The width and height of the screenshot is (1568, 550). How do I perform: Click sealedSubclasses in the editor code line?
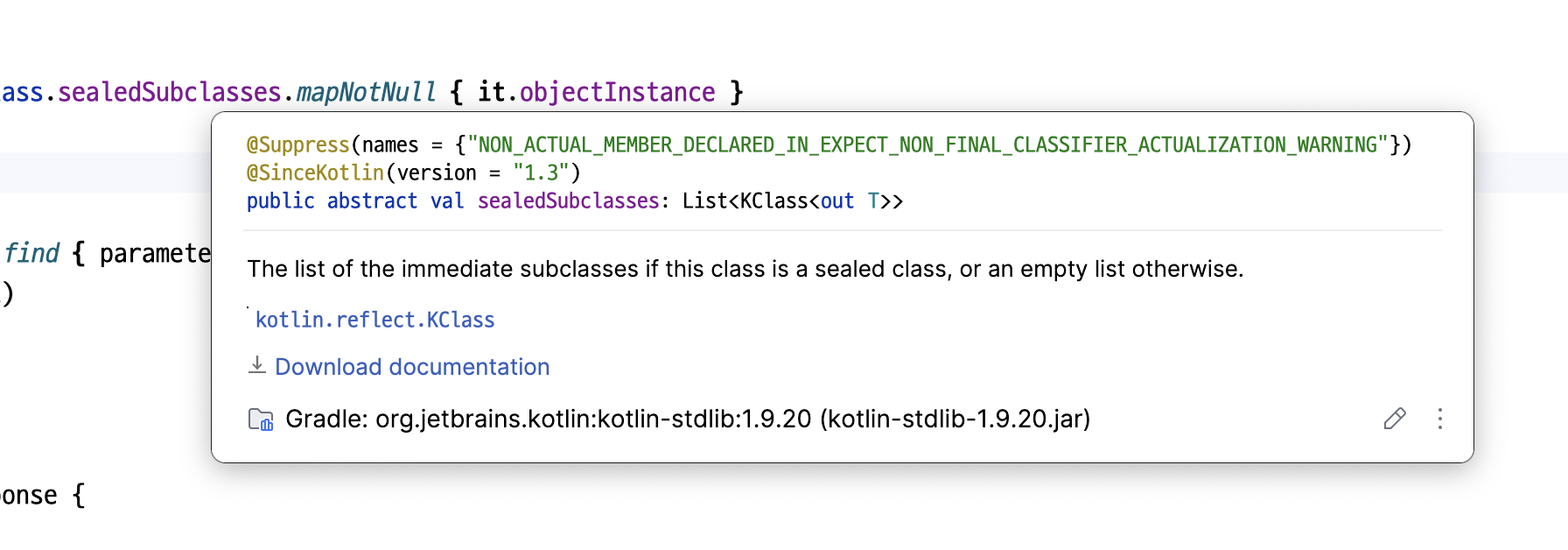[x=169, y=92]
